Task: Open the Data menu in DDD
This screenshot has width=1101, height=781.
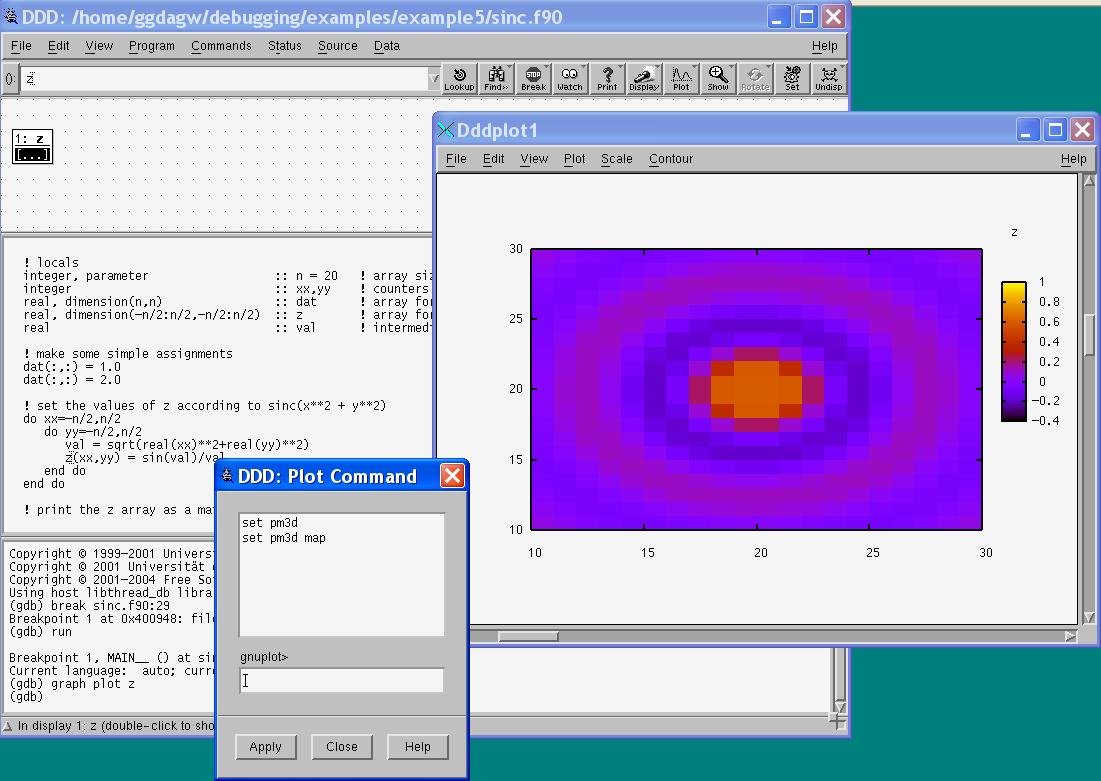Action: point(386,46)
